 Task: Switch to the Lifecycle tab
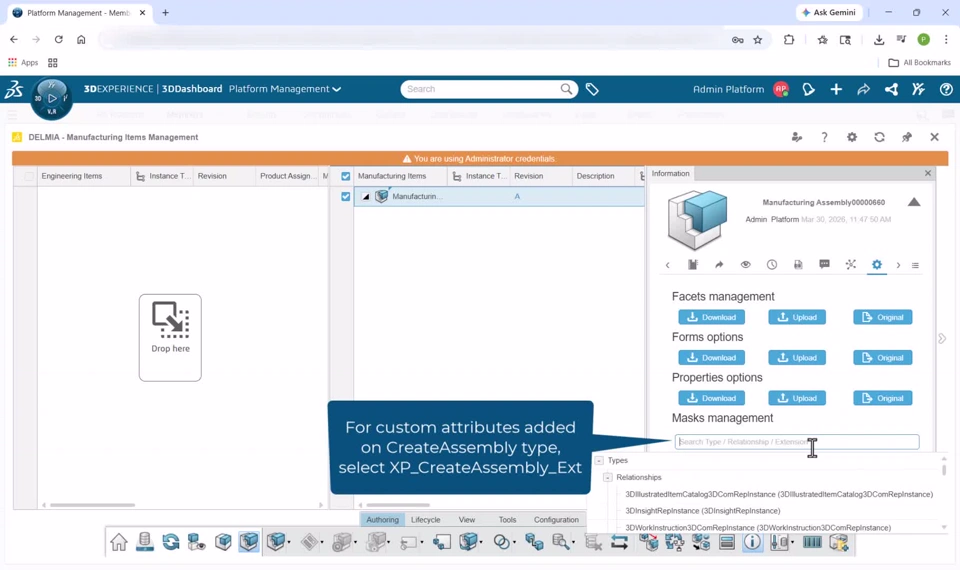tap(426, 519)
